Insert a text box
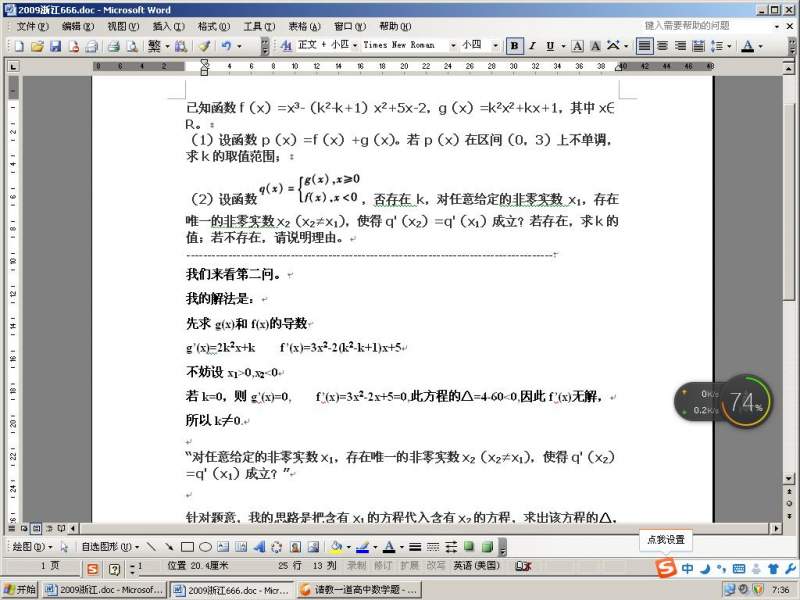 coord(223,547)
